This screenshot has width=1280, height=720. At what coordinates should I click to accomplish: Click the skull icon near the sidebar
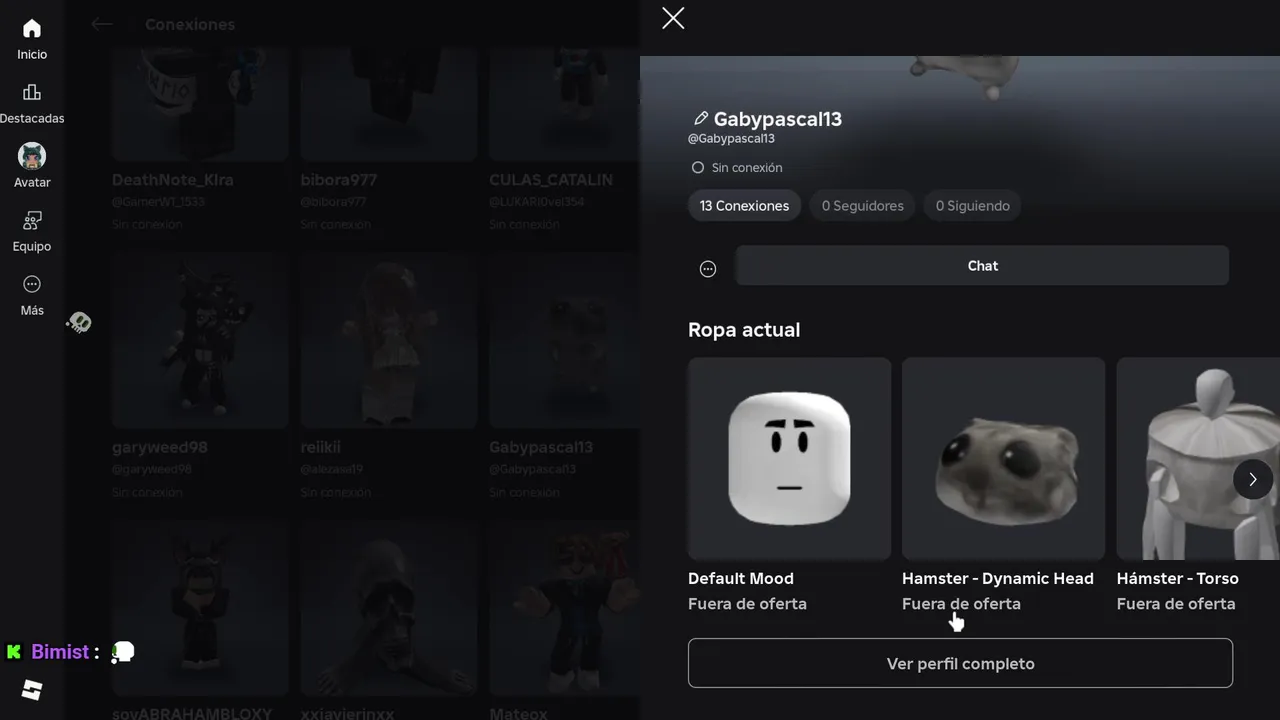point(79,322)
